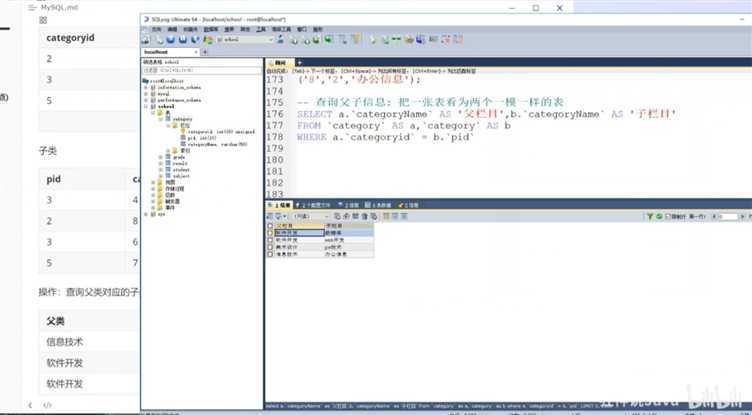Viewport: 752px width, 415px height.
Task: Click the first icon in result grid toolbar
Action: (x=269, y=216)
